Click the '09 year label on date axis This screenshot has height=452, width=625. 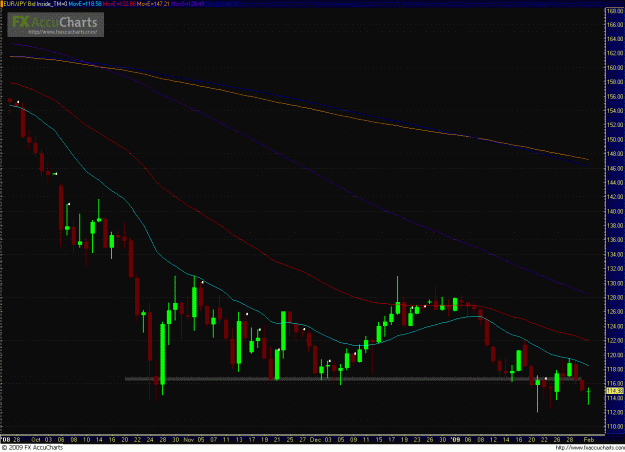[455, 440]
